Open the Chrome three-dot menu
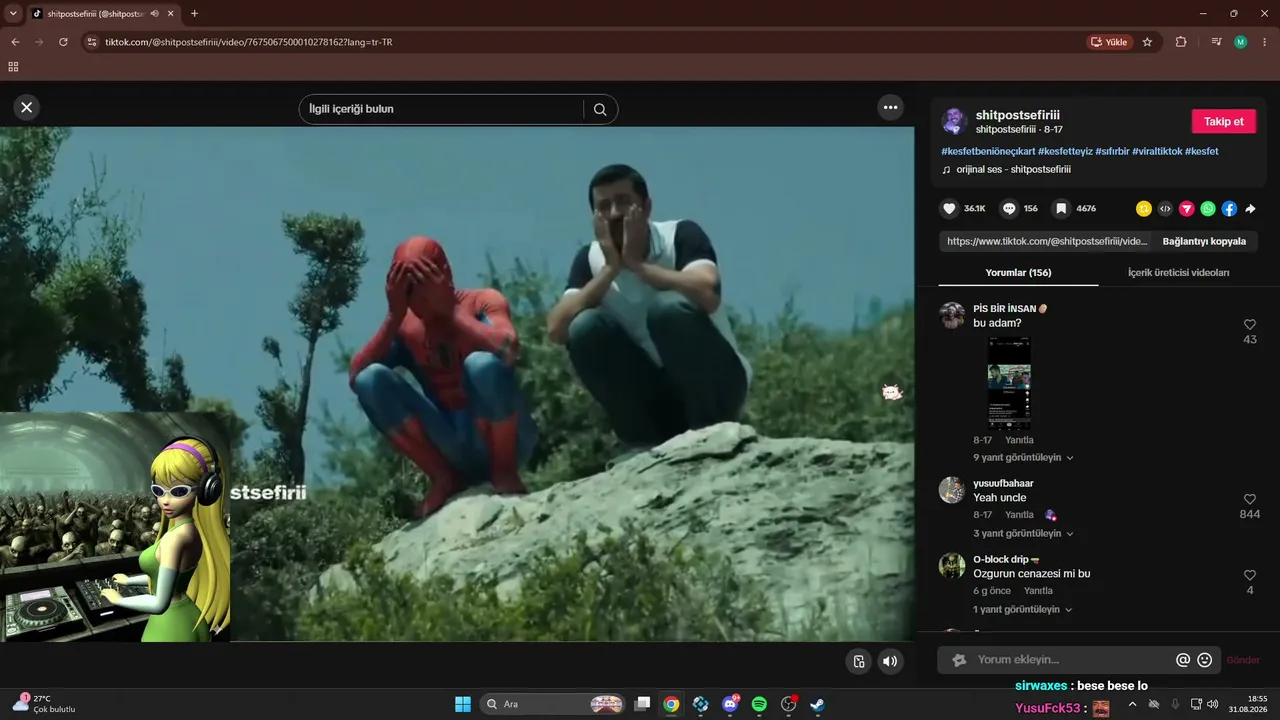The height and width of the screenshot is (720, 1280). point(1264,42)
